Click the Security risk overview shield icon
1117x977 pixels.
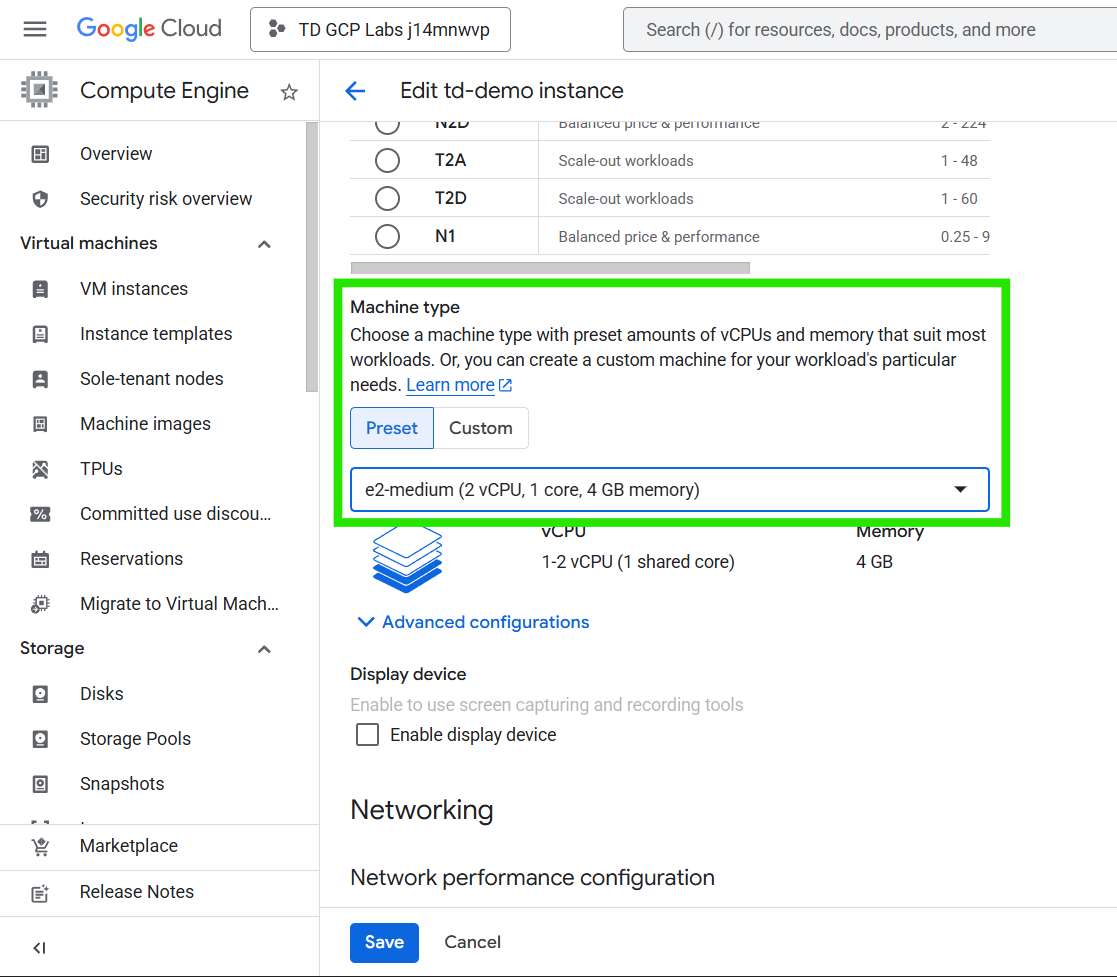click(x=40, y=199)
